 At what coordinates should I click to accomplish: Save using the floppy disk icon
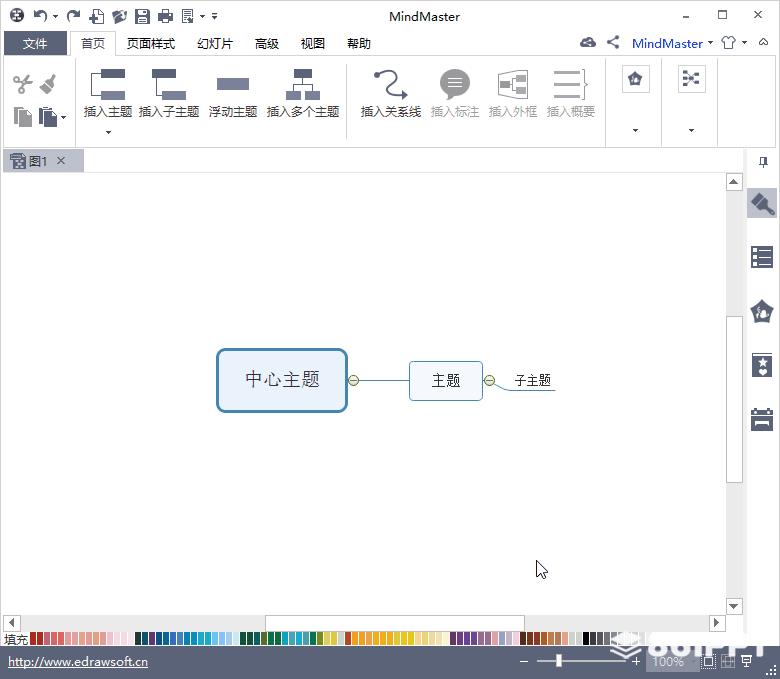point(142,16)
